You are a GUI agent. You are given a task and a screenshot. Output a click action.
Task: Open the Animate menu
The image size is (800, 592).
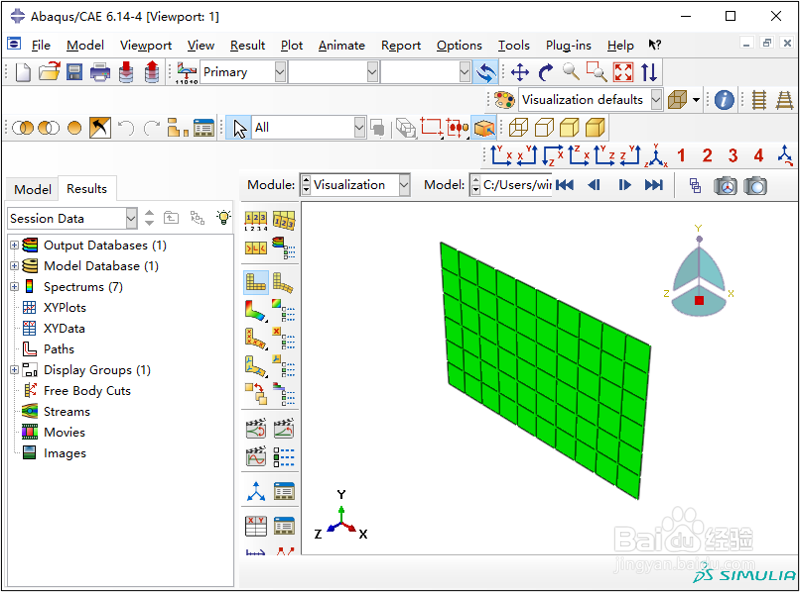pos(341,45)
